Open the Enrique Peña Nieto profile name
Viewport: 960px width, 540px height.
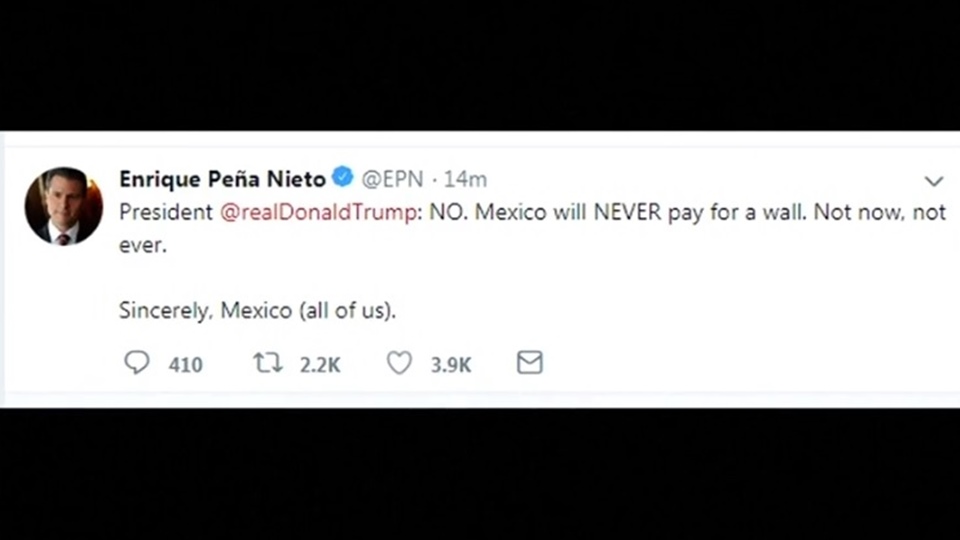(x=222, y=180)
